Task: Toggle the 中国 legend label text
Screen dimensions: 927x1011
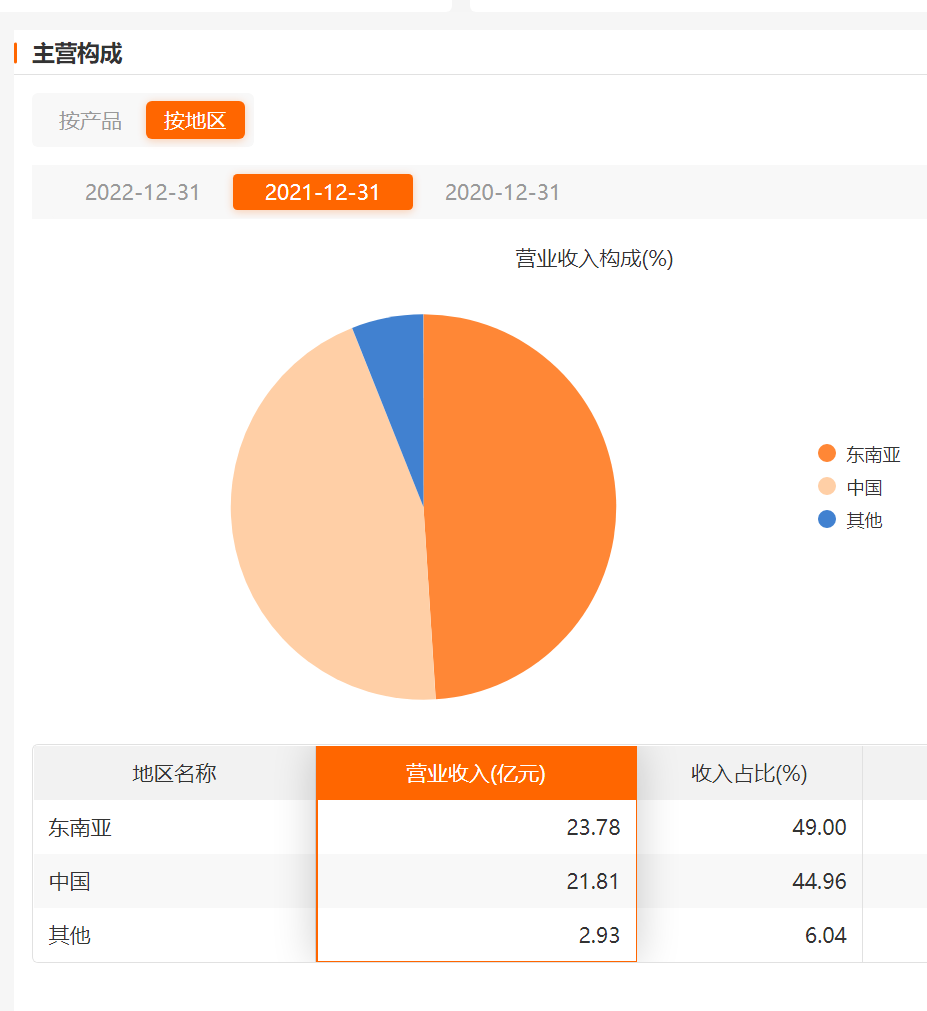Action: click(x=864, y=488)
